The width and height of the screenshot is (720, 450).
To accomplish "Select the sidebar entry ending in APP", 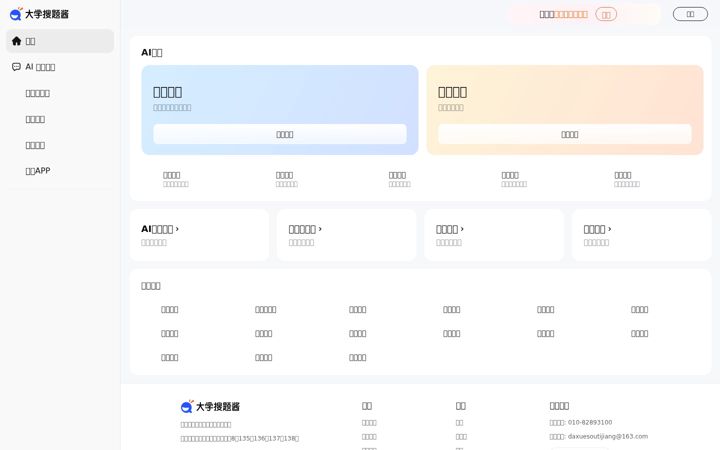I will pos(60,171).
